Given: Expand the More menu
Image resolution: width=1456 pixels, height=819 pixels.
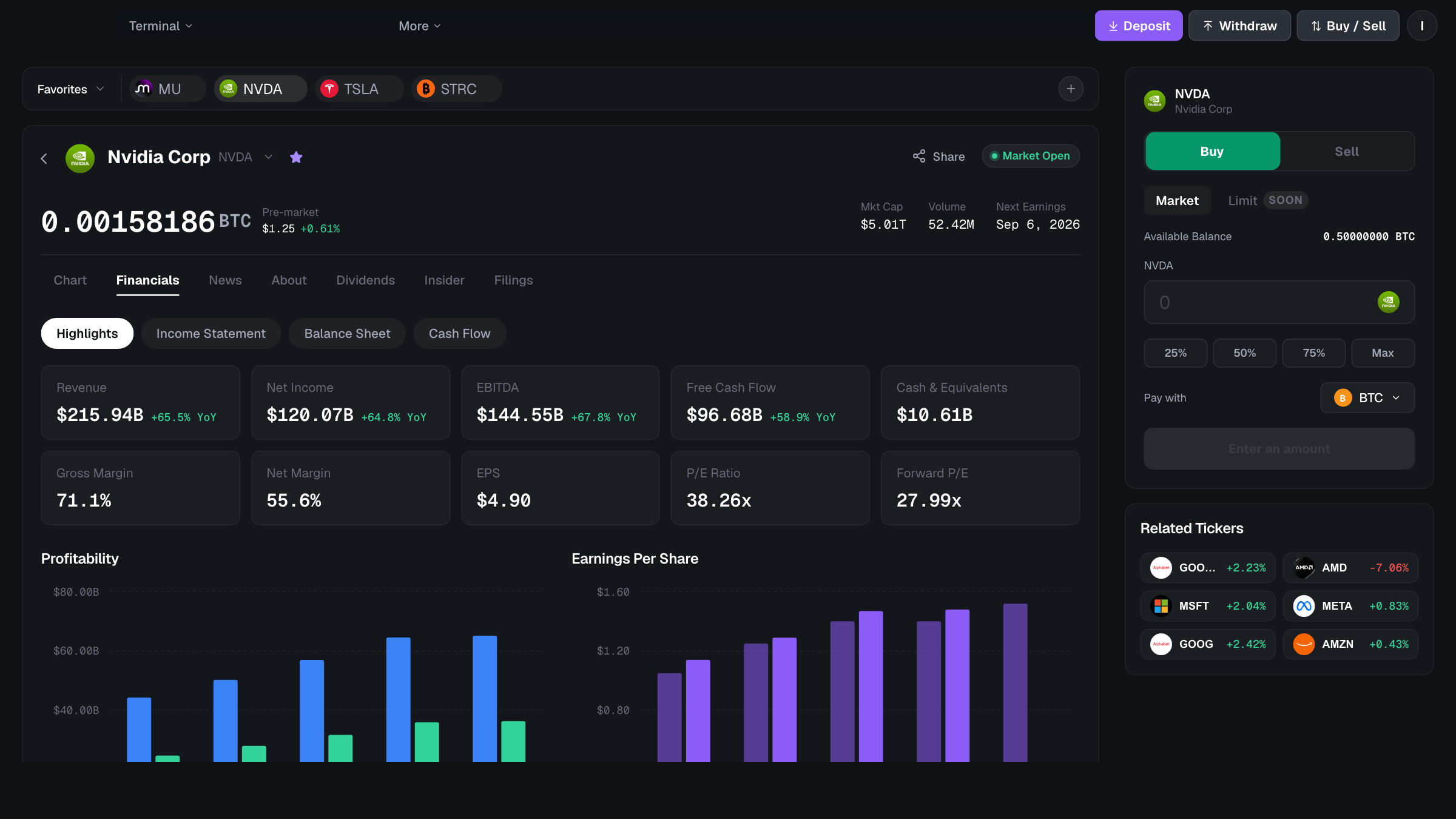Looking at the screenshot, I should click(x=419, y=26).
